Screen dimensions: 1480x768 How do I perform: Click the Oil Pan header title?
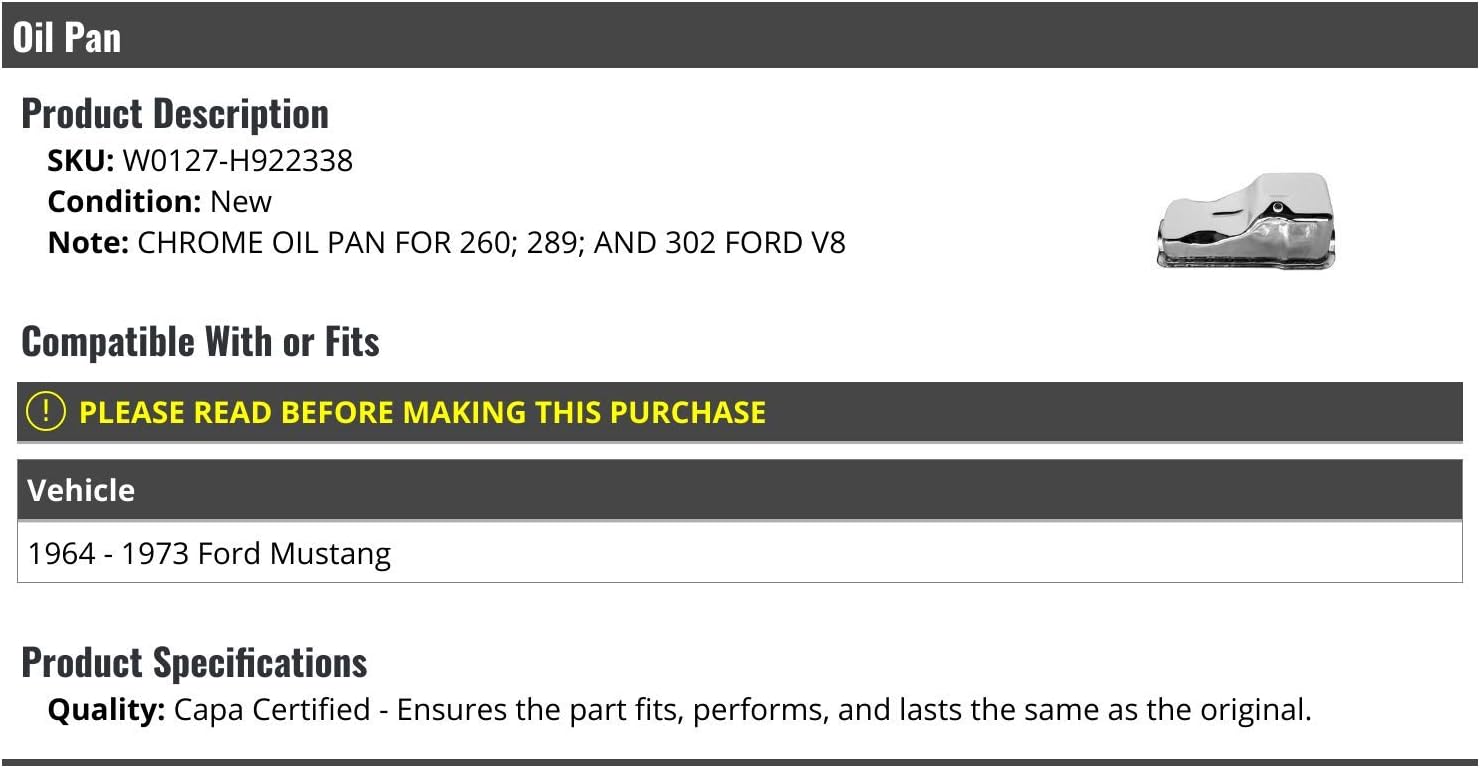pyautogui.click(x=67, y=37)
